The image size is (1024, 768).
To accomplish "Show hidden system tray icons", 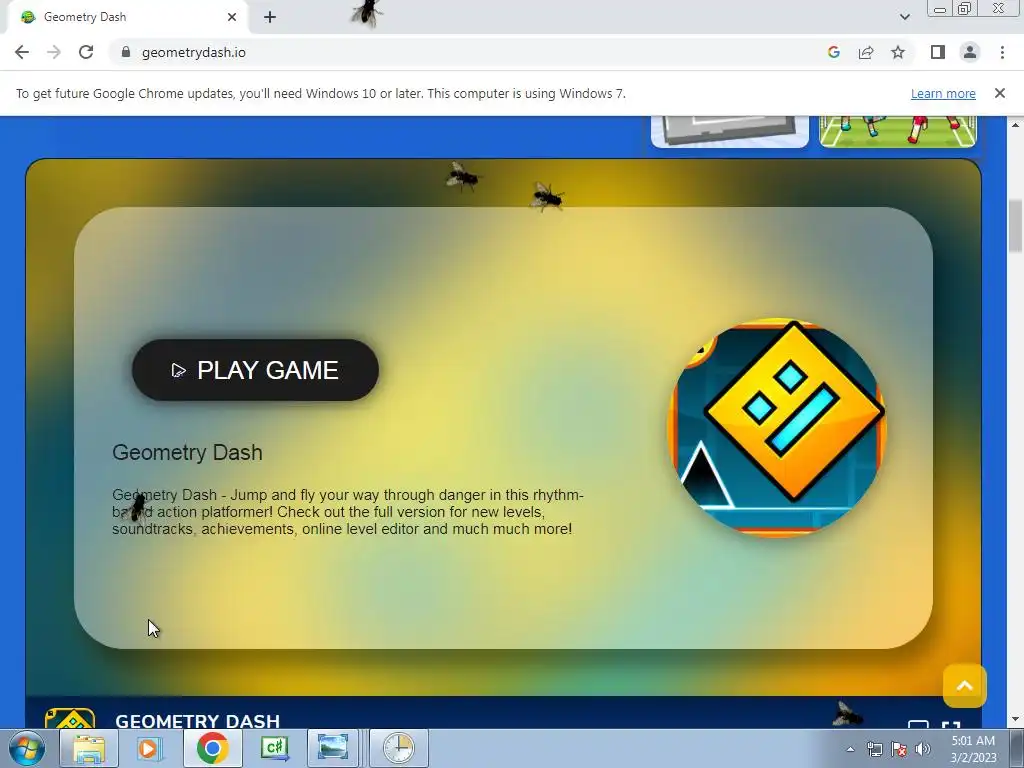I will coord(850,749).
